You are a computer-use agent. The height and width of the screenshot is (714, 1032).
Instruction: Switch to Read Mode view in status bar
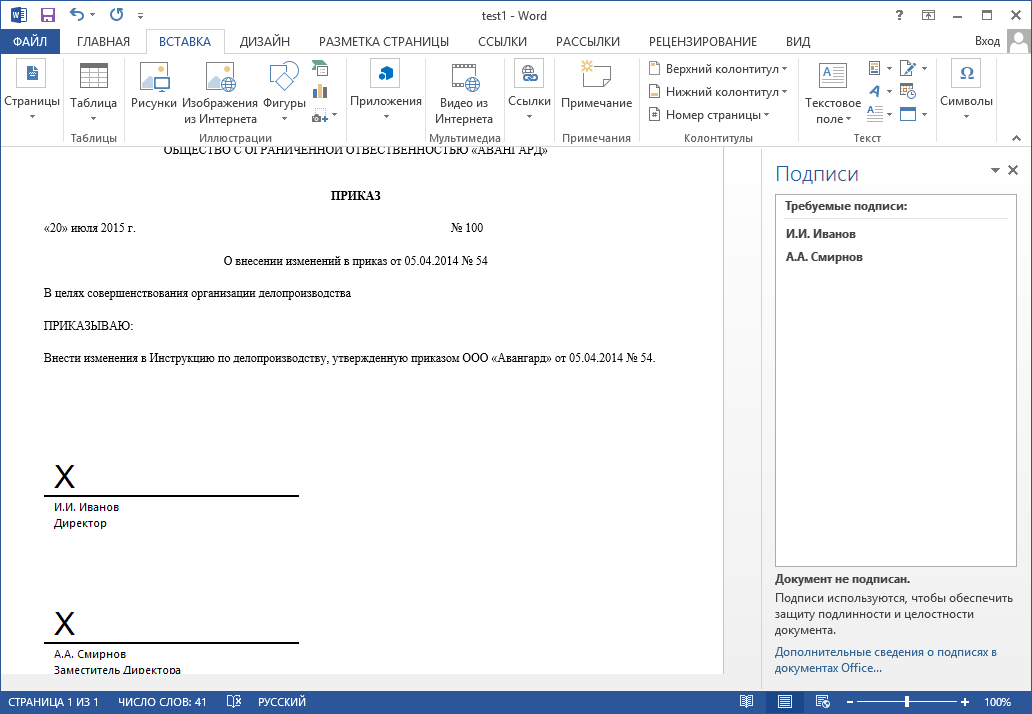pyautogui.click(x=746, y=701)
